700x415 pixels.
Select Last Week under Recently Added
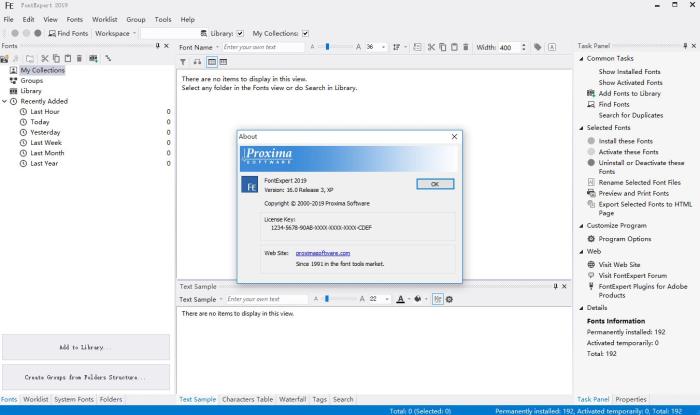[46, 143]
